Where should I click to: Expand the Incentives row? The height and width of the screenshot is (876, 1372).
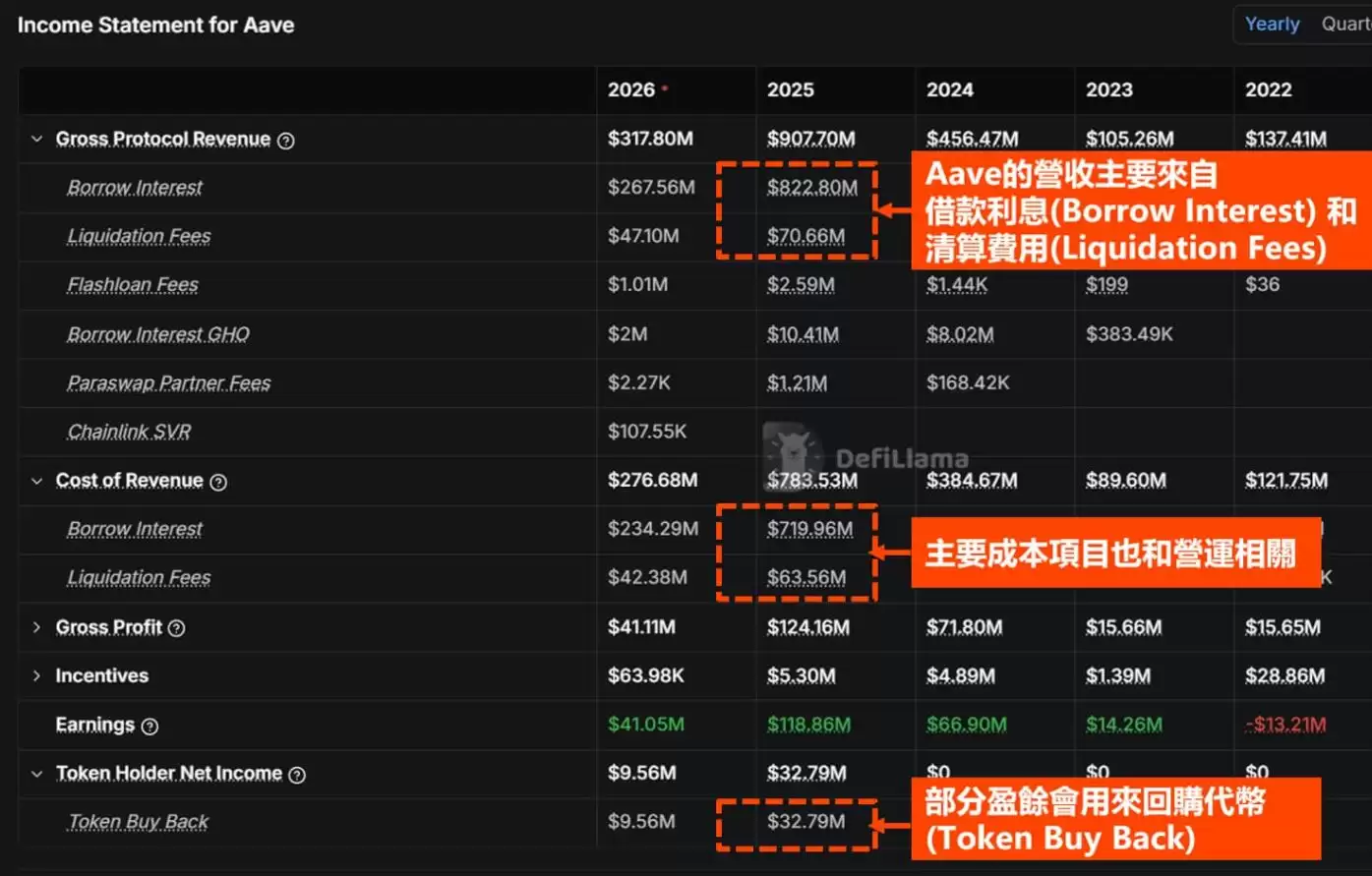click(x=37, y=675)
